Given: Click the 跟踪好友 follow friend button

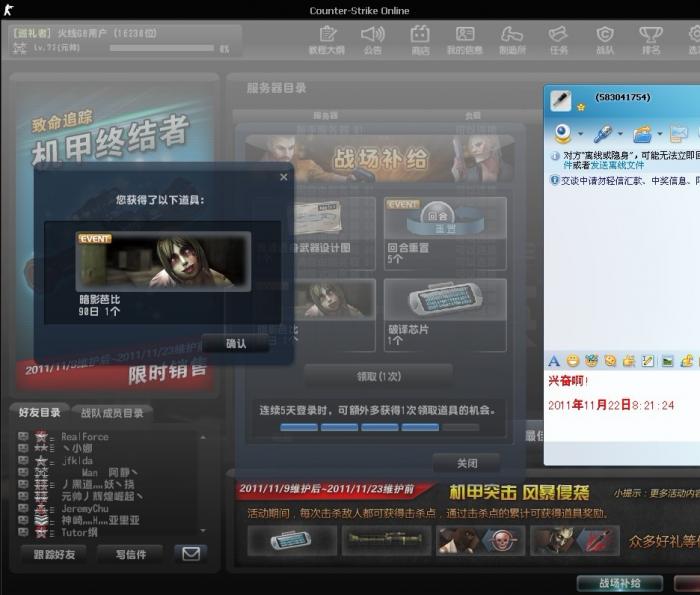Looking at the screenshot, I should pyautogui.click(x=54, y=554).
